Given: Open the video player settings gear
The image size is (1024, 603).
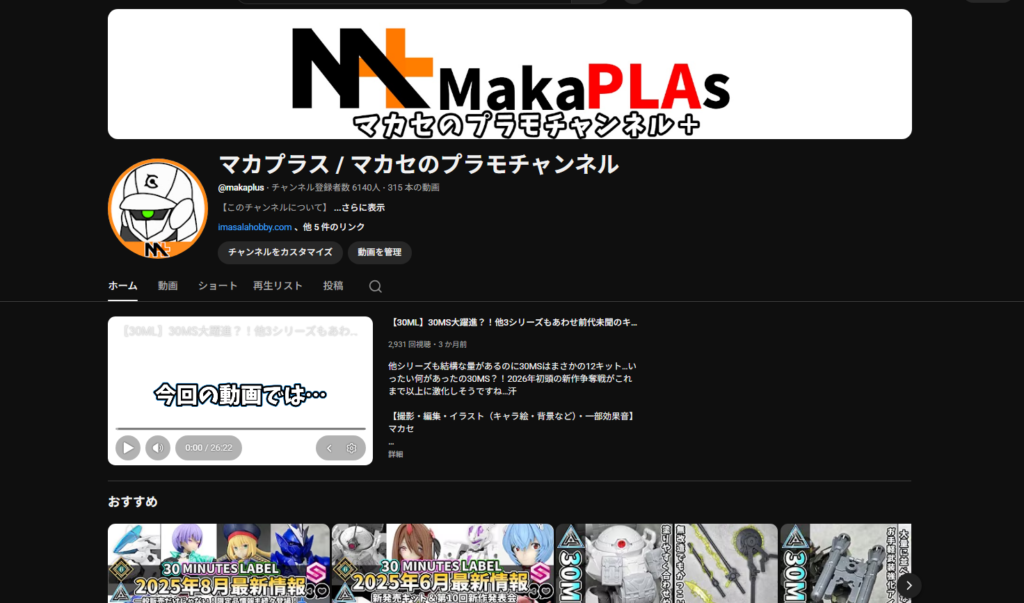Looking at the screenshot, I should (351, 448).
